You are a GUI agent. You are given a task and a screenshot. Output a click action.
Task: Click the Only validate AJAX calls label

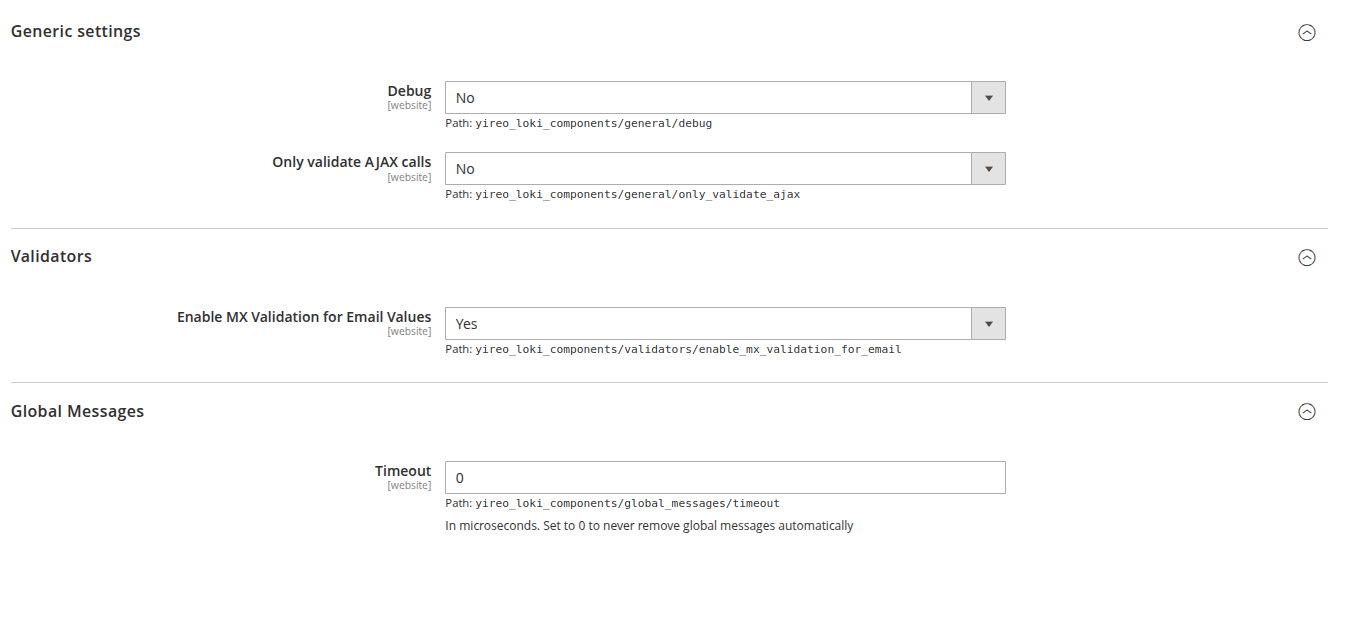pyautogui.click(x=351, y=162)
